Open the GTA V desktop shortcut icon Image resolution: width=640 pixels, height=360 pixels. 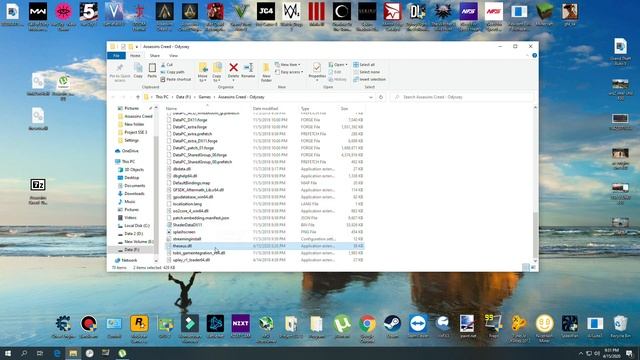pyautogui.click(x=240, y=12)
